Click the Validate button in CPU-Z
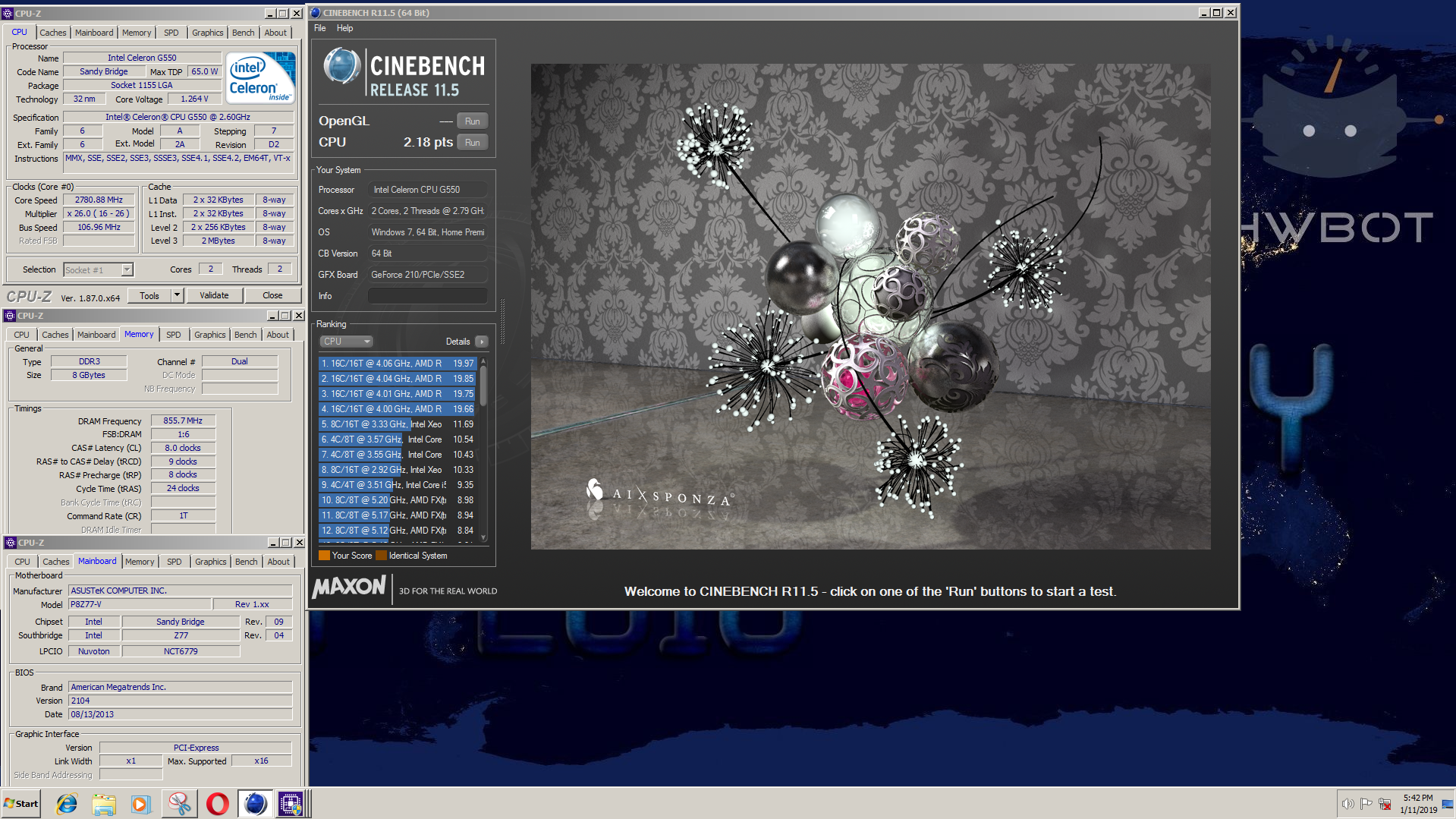This screenshot has height=819, width=1456. (x=214, y=296)
